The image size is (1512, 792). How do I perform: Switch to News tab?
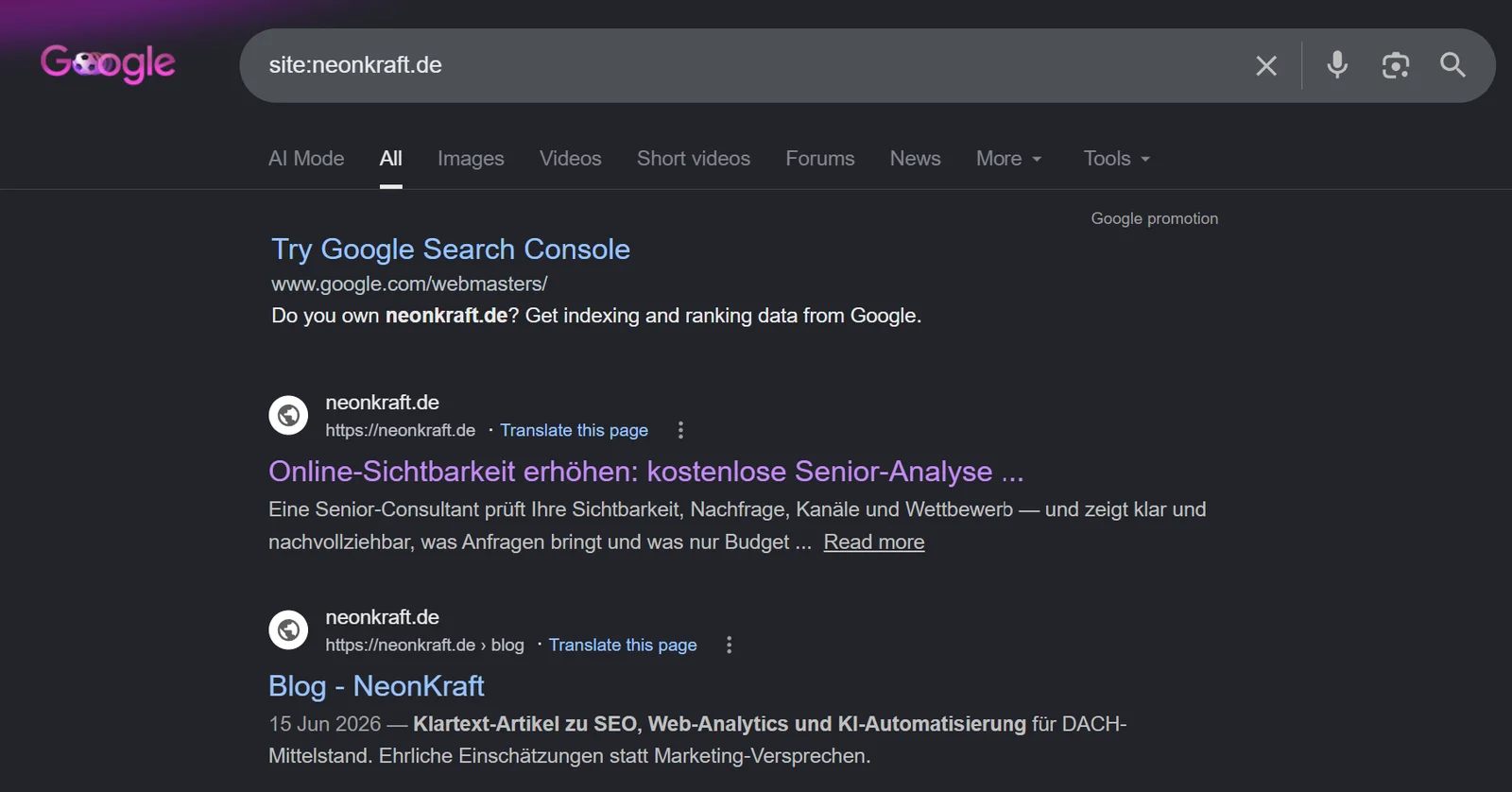(x=916, y=159)
